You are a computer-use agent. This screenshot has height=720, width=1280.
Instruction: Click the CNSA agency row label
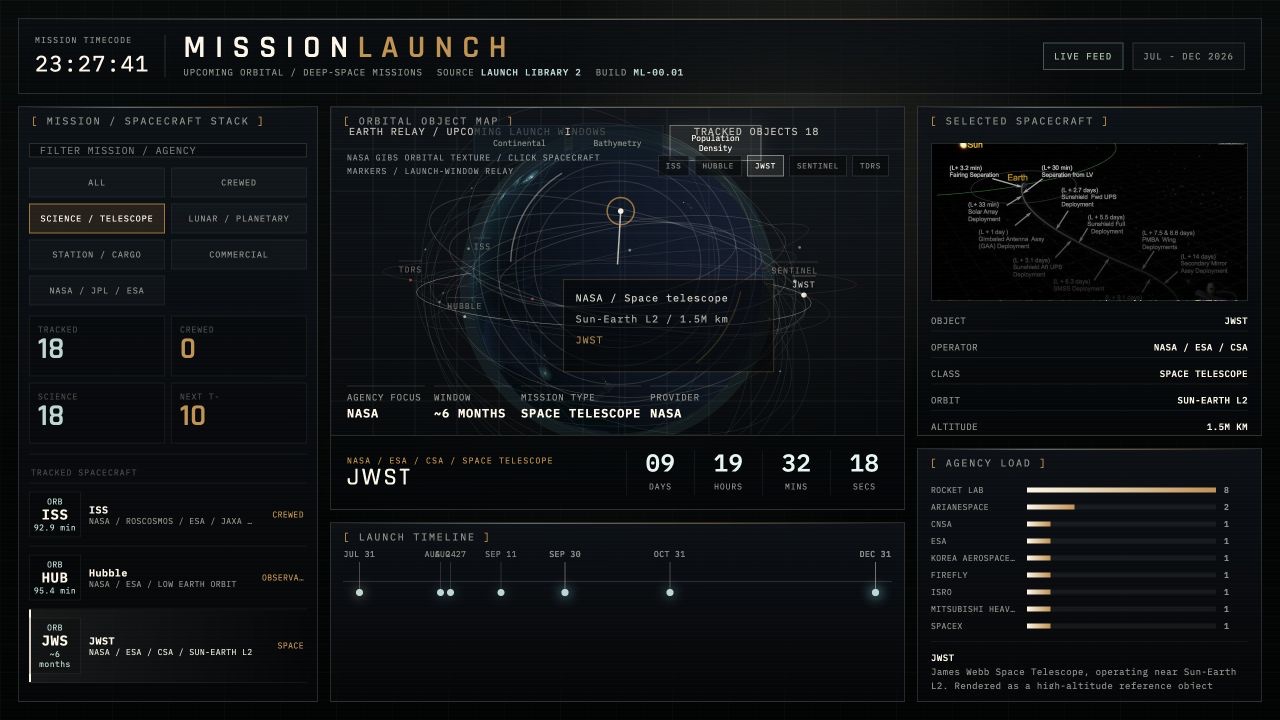click(941, 524)
